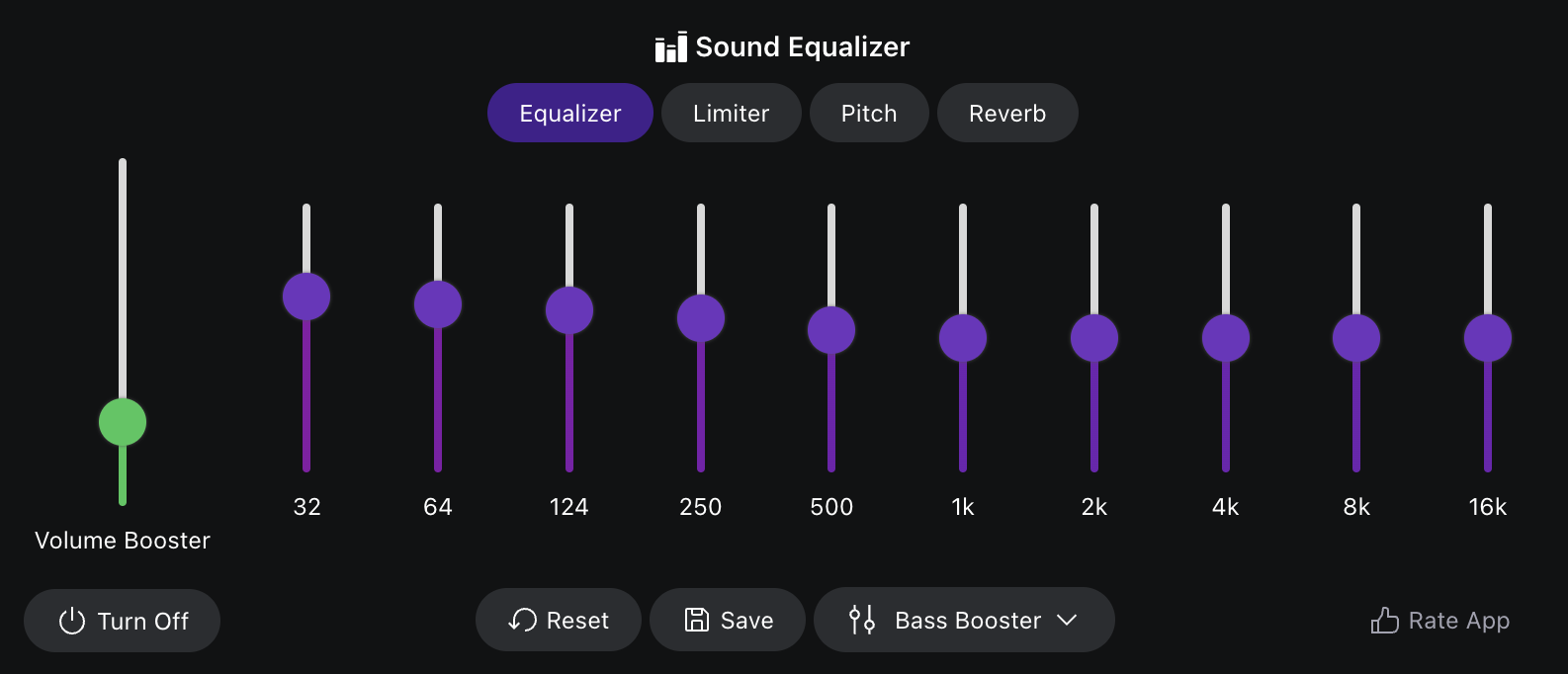Screen dimensions: 1568x674
Task: Click the sliders preset icon
Action: click(x=862, y=620)
